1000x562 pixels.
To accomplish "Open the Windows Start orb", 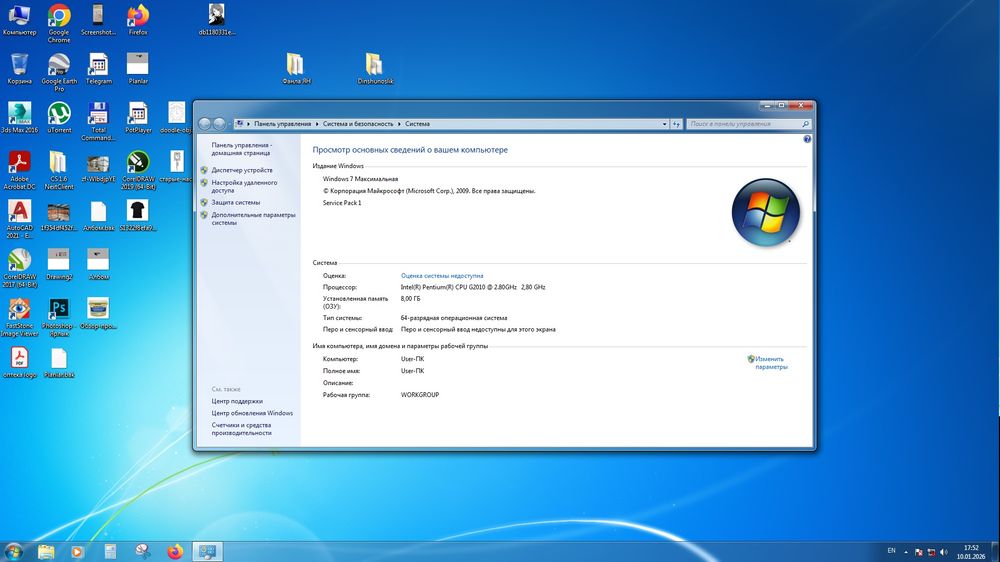I will (14, 551).
